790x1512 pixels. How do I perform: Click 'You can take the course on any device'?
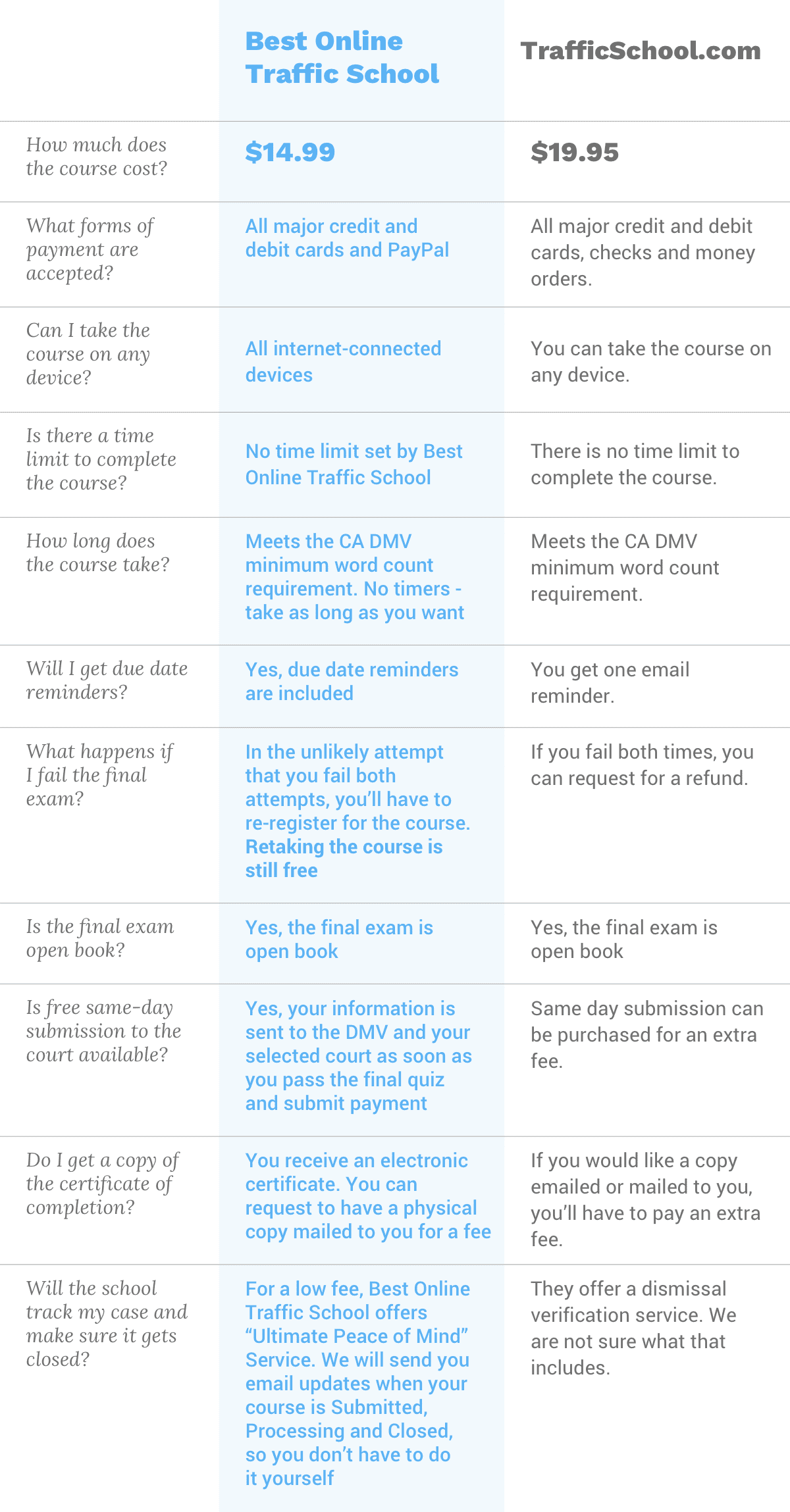click(651, 361)
